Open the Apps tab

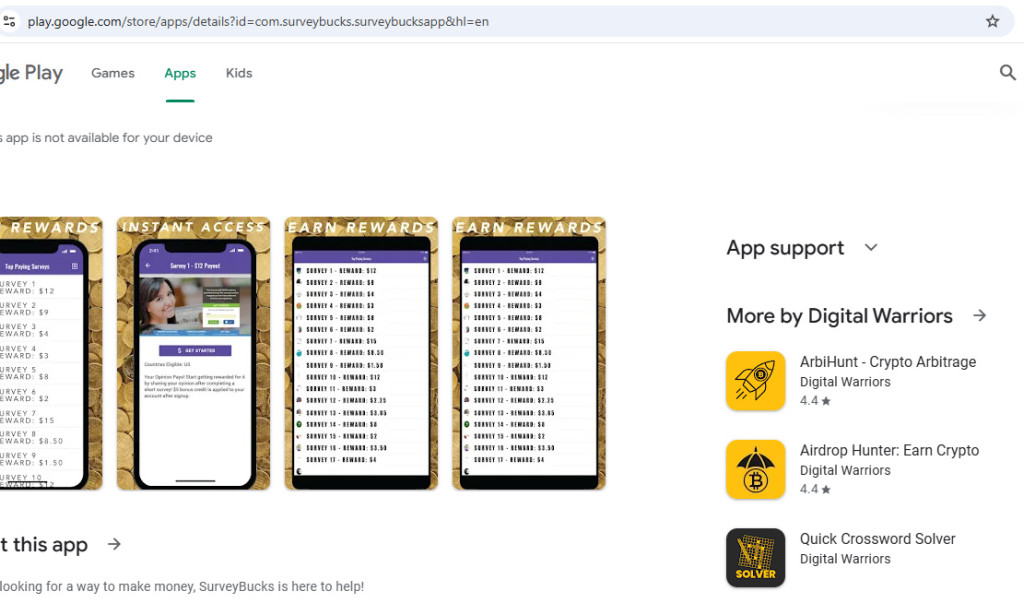pos(179,72)
